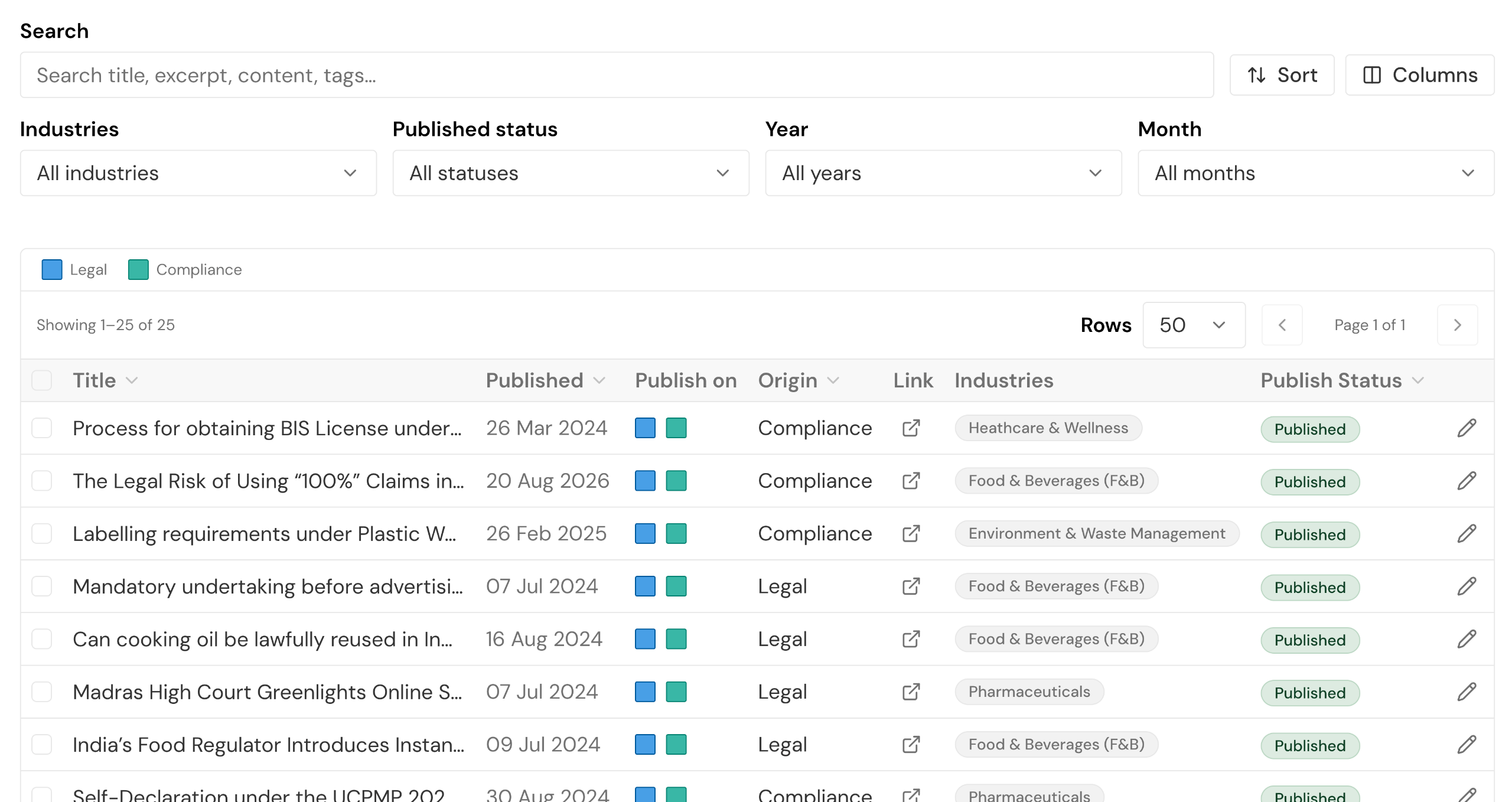Check the Can cooking oil be lawfully reused row
1512x802 pixels.
point(42,639)
